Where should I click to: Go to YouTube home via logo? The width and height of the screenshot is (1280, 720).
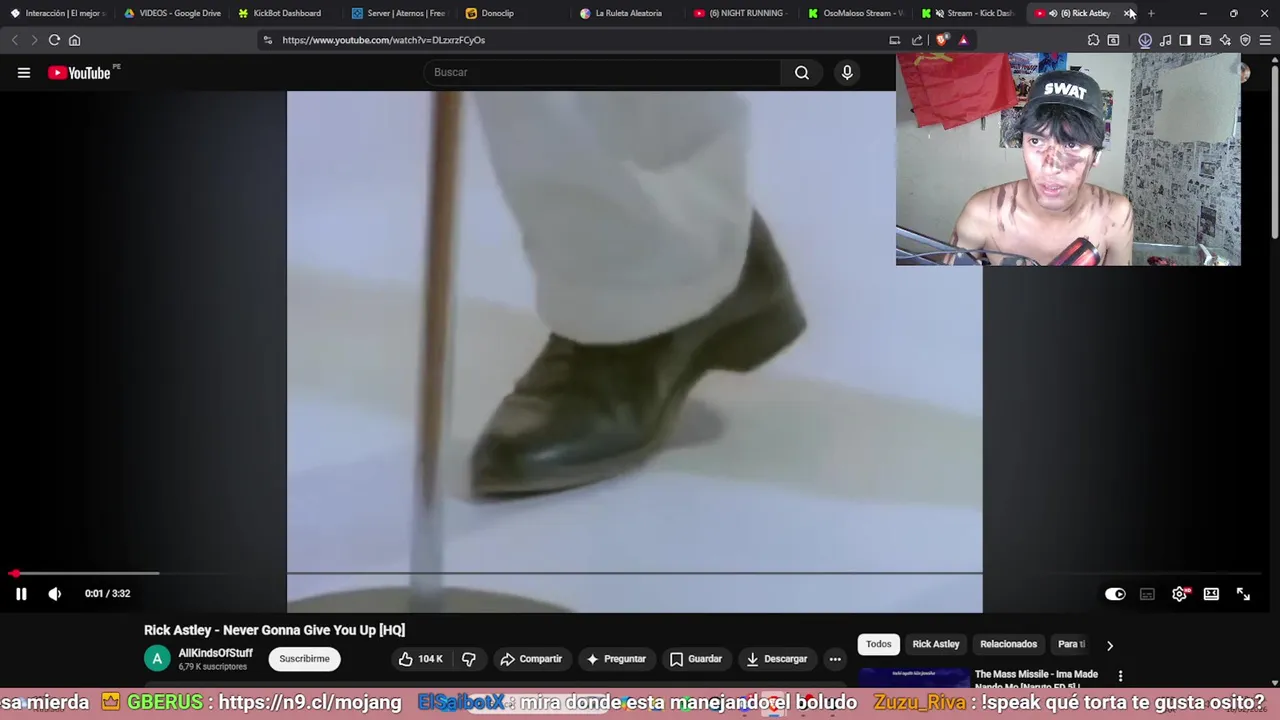coord(79,73)
